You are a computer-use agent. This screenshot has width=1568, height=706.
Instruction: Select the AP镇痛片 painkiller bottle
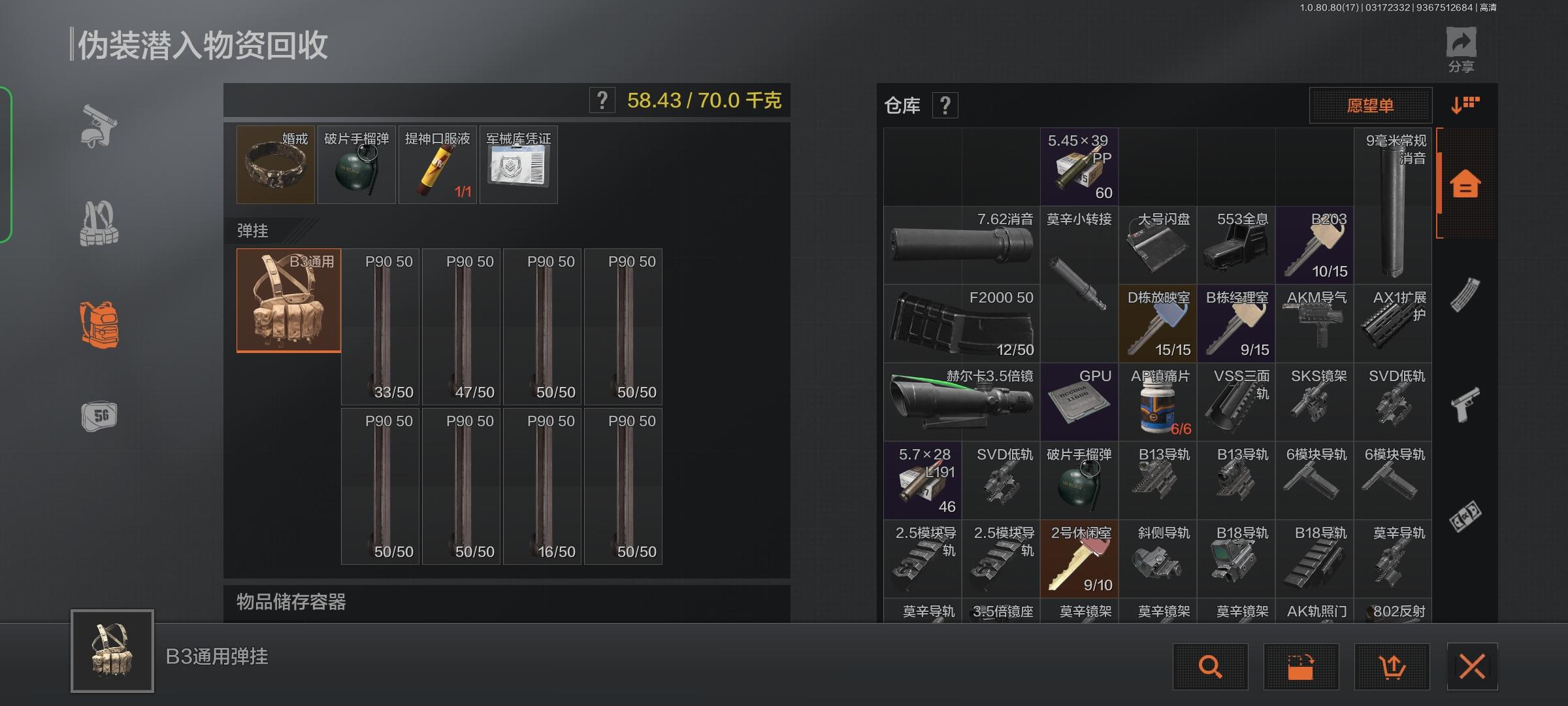[x=1158, y=403]
